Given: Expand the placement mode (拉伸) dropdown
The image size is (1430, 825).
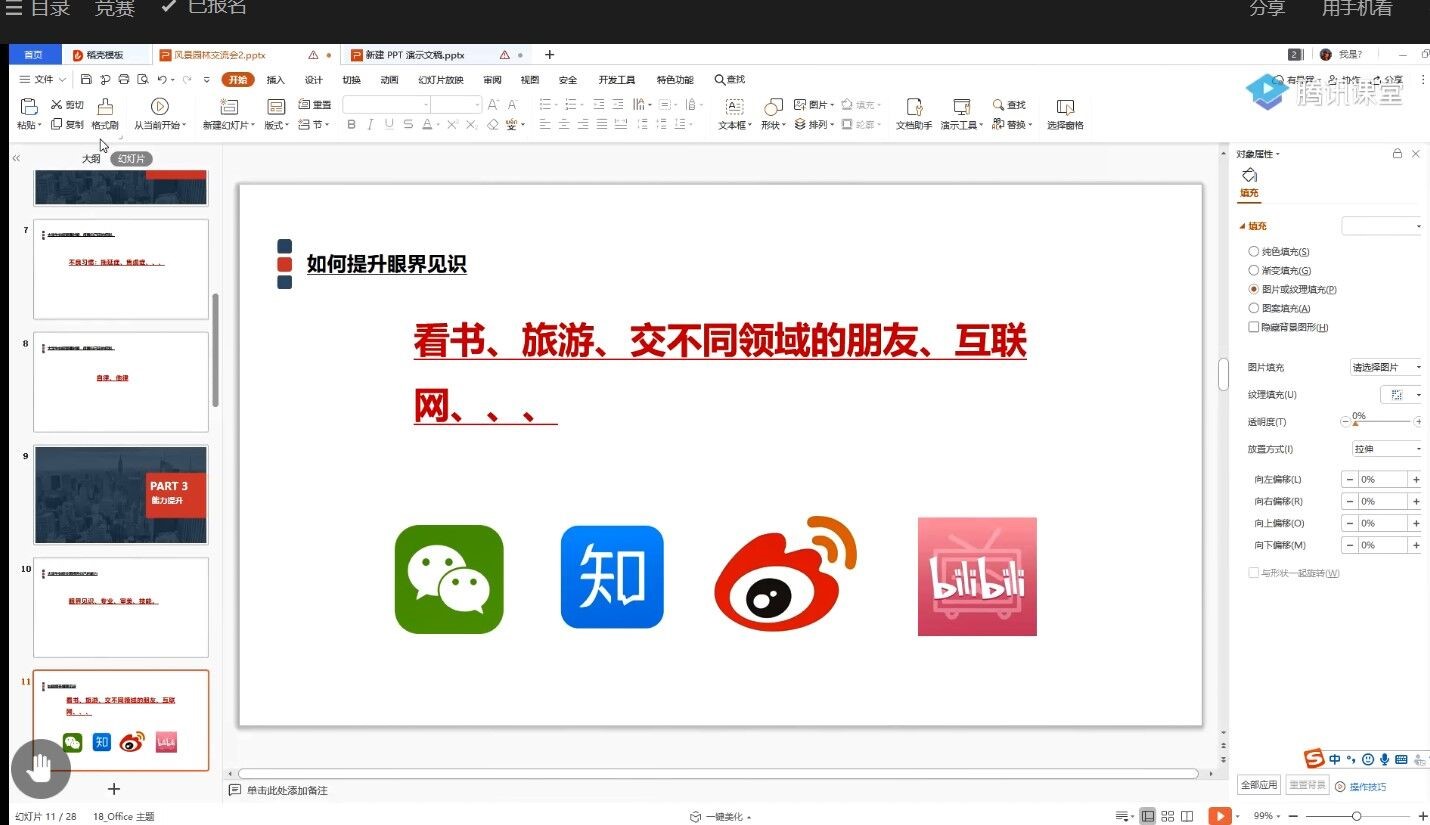Looking at the screenshot, I should 1385,449.
